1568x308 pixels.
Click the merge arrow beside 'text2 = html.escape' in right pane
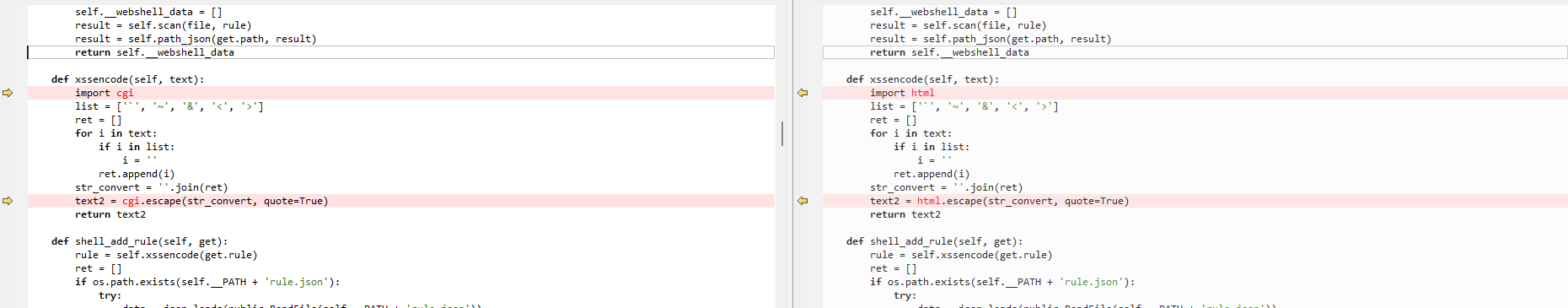click(803, 201)
